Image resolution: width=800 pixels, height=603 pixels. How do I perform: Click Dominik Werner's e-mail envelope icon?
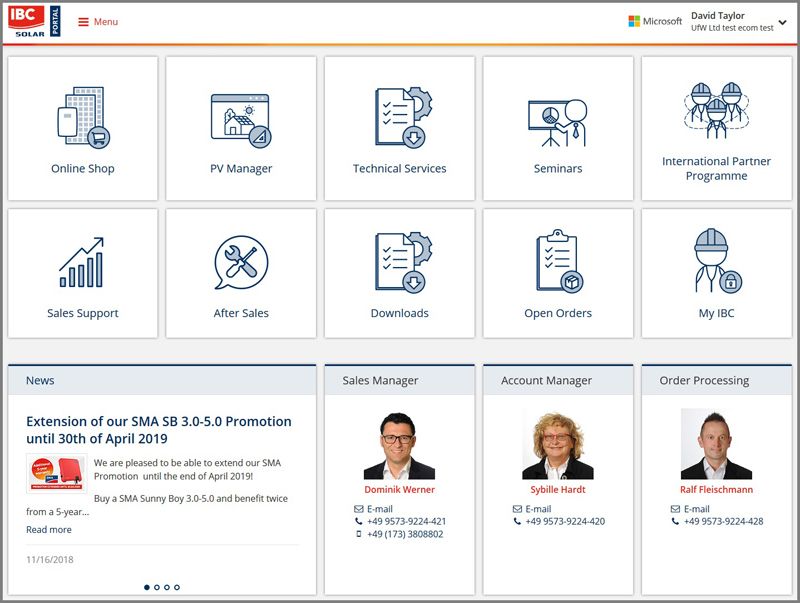point(359,509)
